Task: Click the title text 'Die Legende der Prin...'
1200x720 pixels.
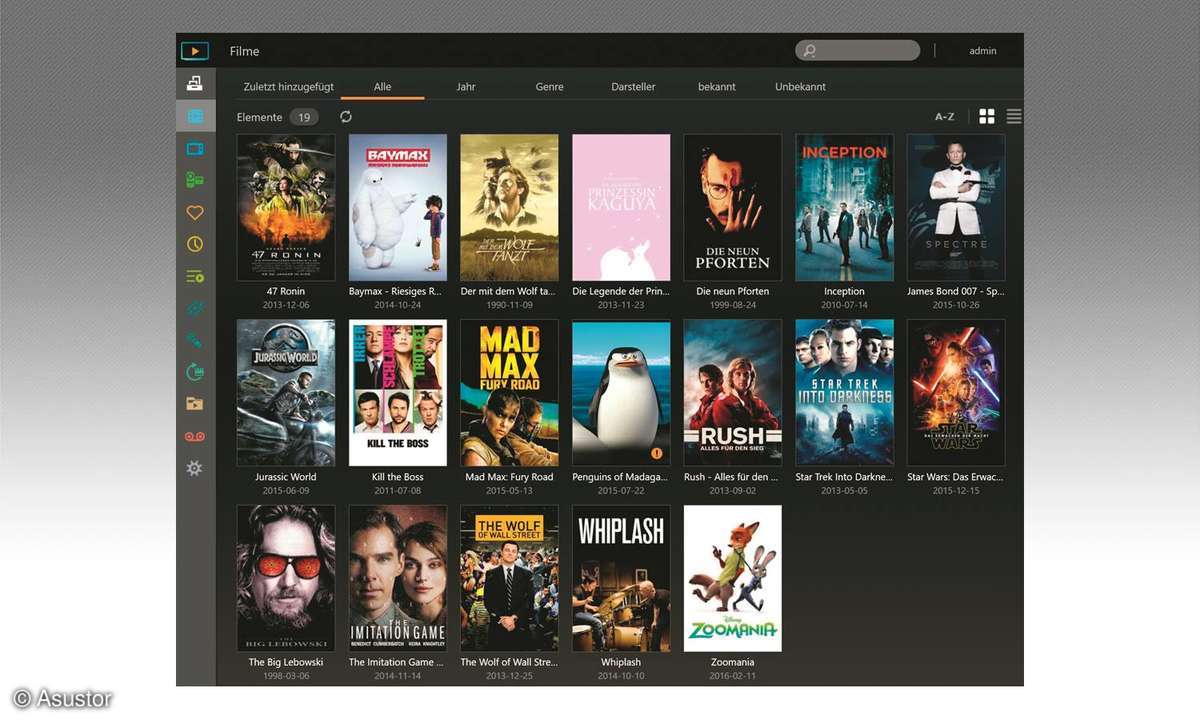Action: pyautogui.click(x=621, y=292)
